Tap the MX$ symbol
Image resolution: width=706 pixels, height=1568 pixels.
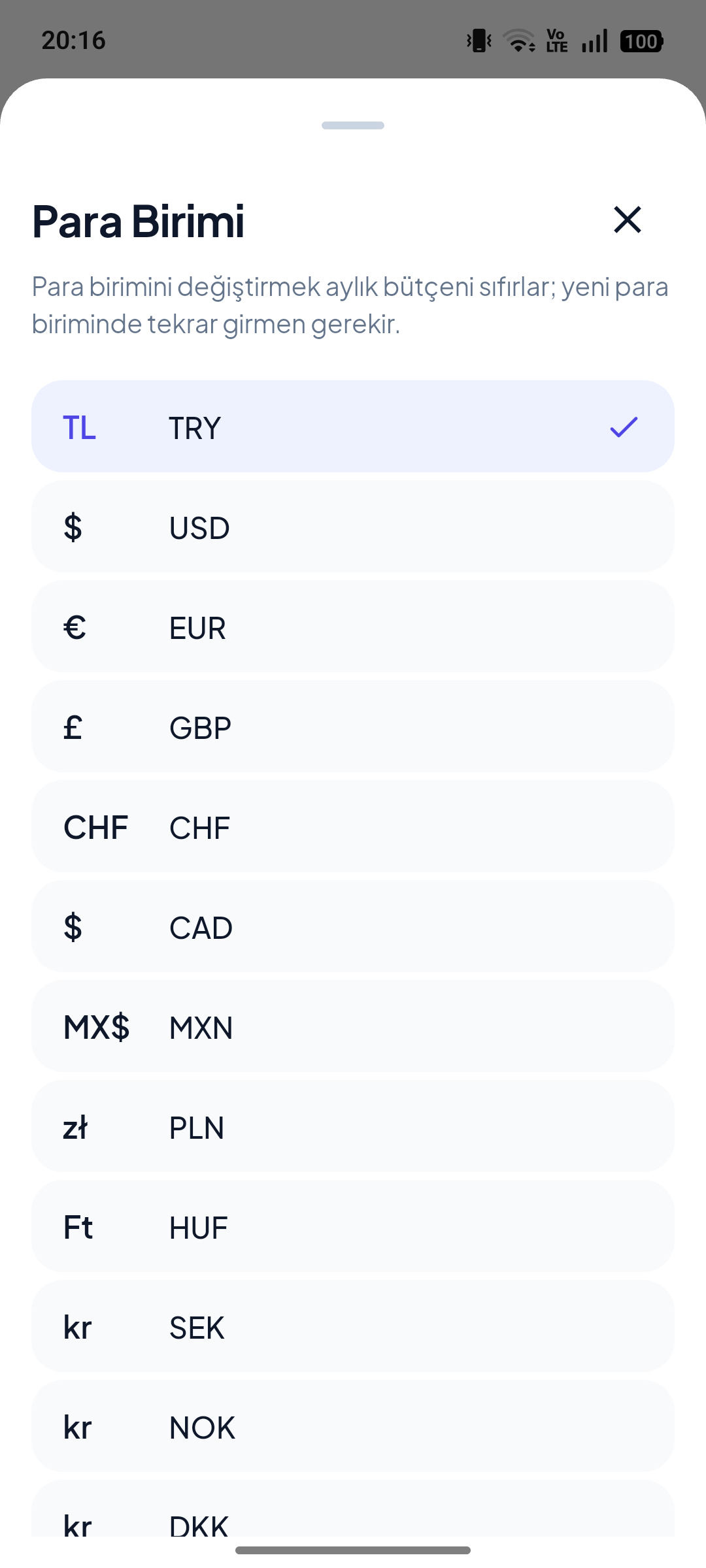pyautogui.click(x=97, y=1027)
